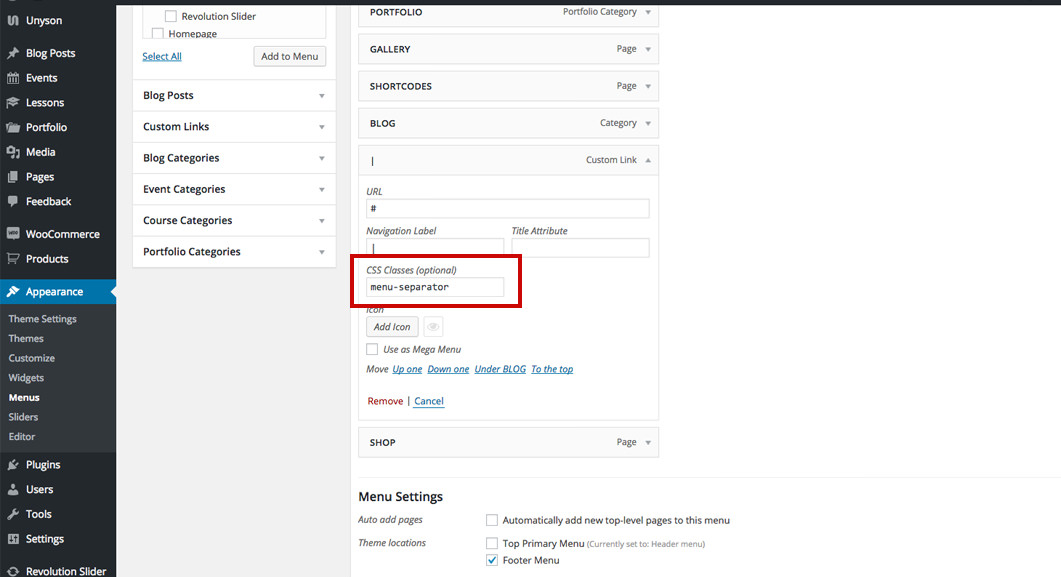Move item To the top
Screen dimensions: 1061x577
[x=552, y=369]
